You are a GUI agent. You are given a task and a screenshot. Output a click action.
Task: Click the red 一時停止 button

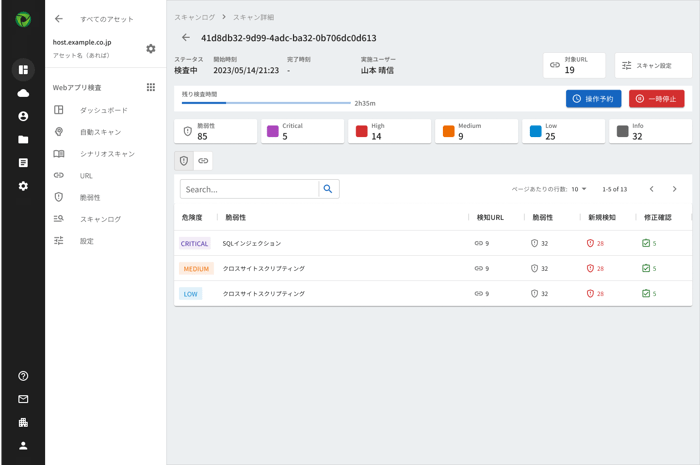(x=656, y=99)
